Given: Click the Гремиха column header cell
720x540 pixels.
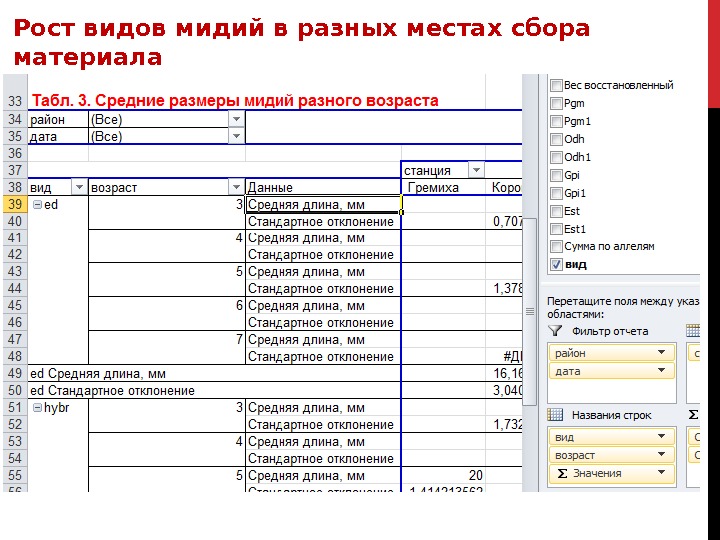Looking at the screenshot, I should pyautogui.click(x=443, y=187).
